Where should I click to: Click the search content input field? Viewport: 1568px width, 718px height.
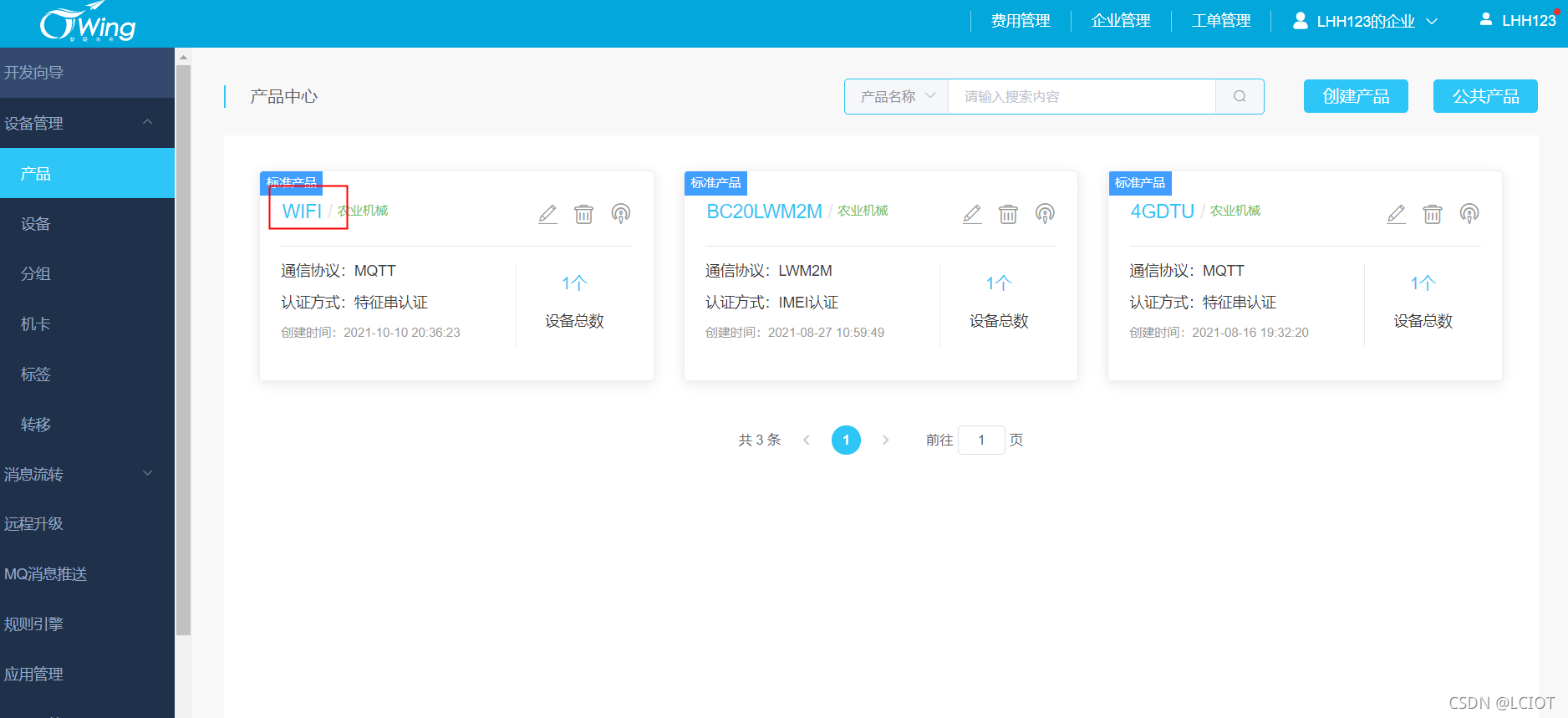1082,96
